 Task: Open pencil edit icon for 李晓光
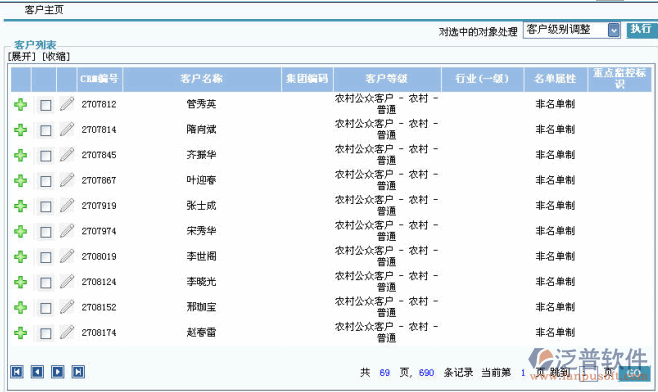click(x=67, y=282)
